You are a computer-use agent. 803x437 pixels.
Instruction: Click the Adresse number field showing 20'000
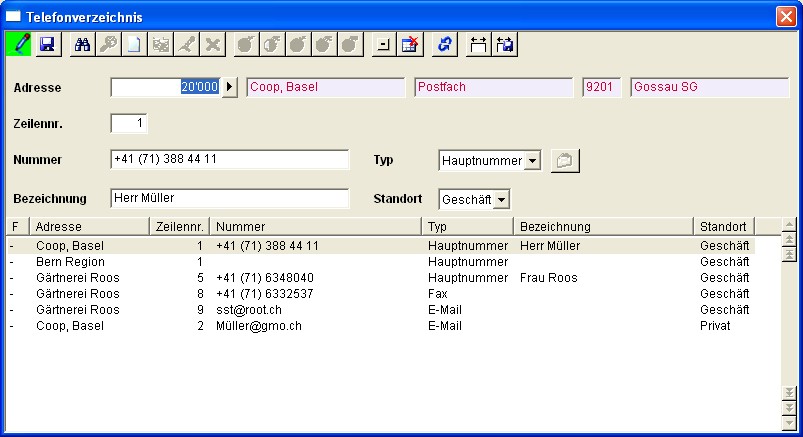coord(165,87)
